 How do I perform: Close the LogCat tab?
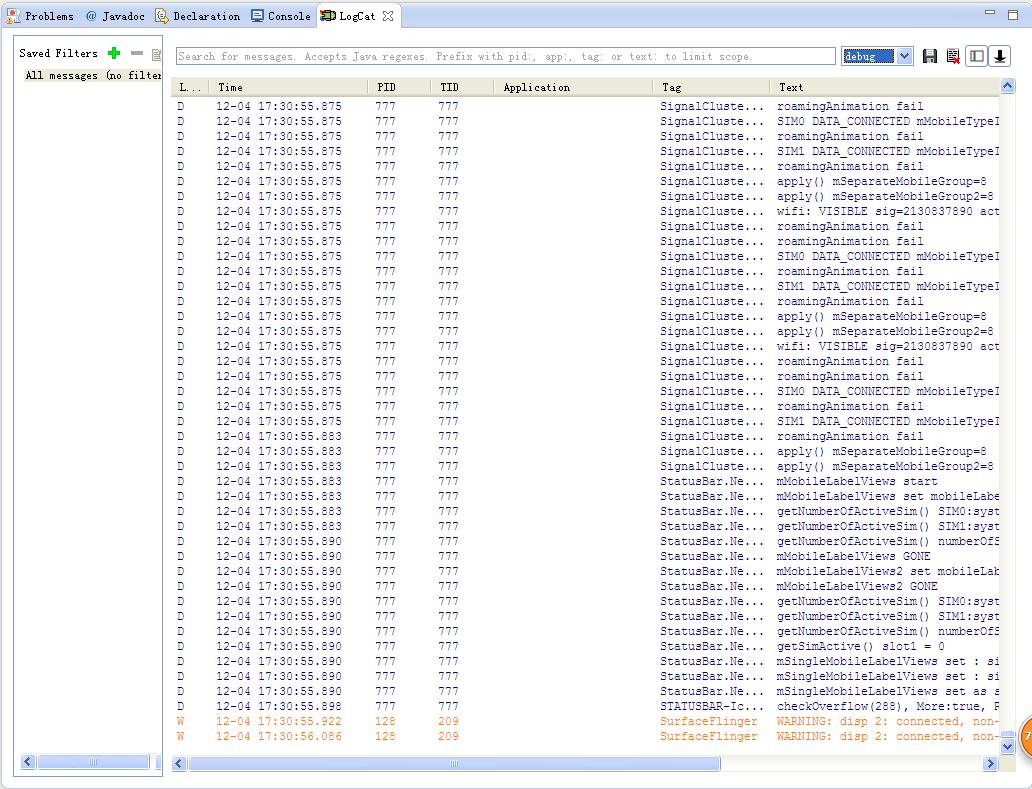pyautogui.click(x=388, y=16)
